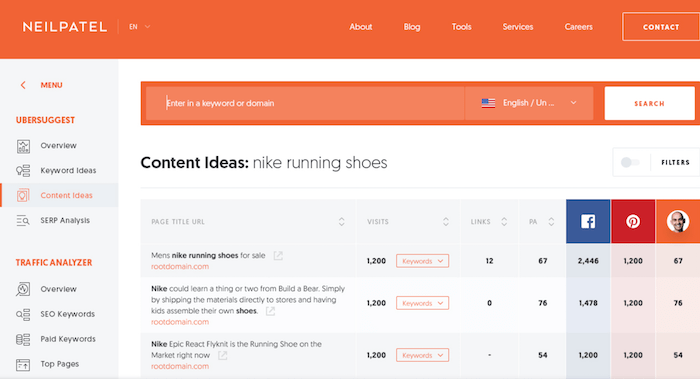Collapse sidebar using the Menu back arrow
The image size is (700, 379).
point(23,85)
